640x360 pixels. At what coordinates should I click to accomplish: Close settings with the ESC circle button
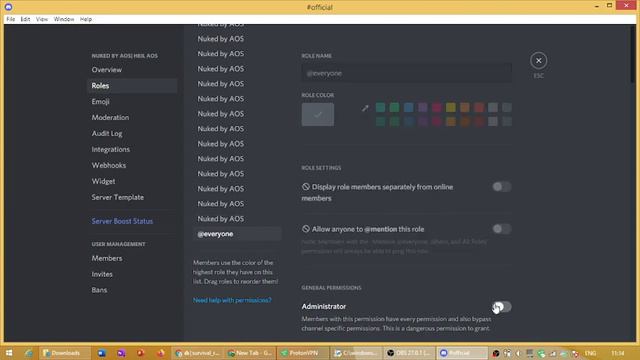538,61
